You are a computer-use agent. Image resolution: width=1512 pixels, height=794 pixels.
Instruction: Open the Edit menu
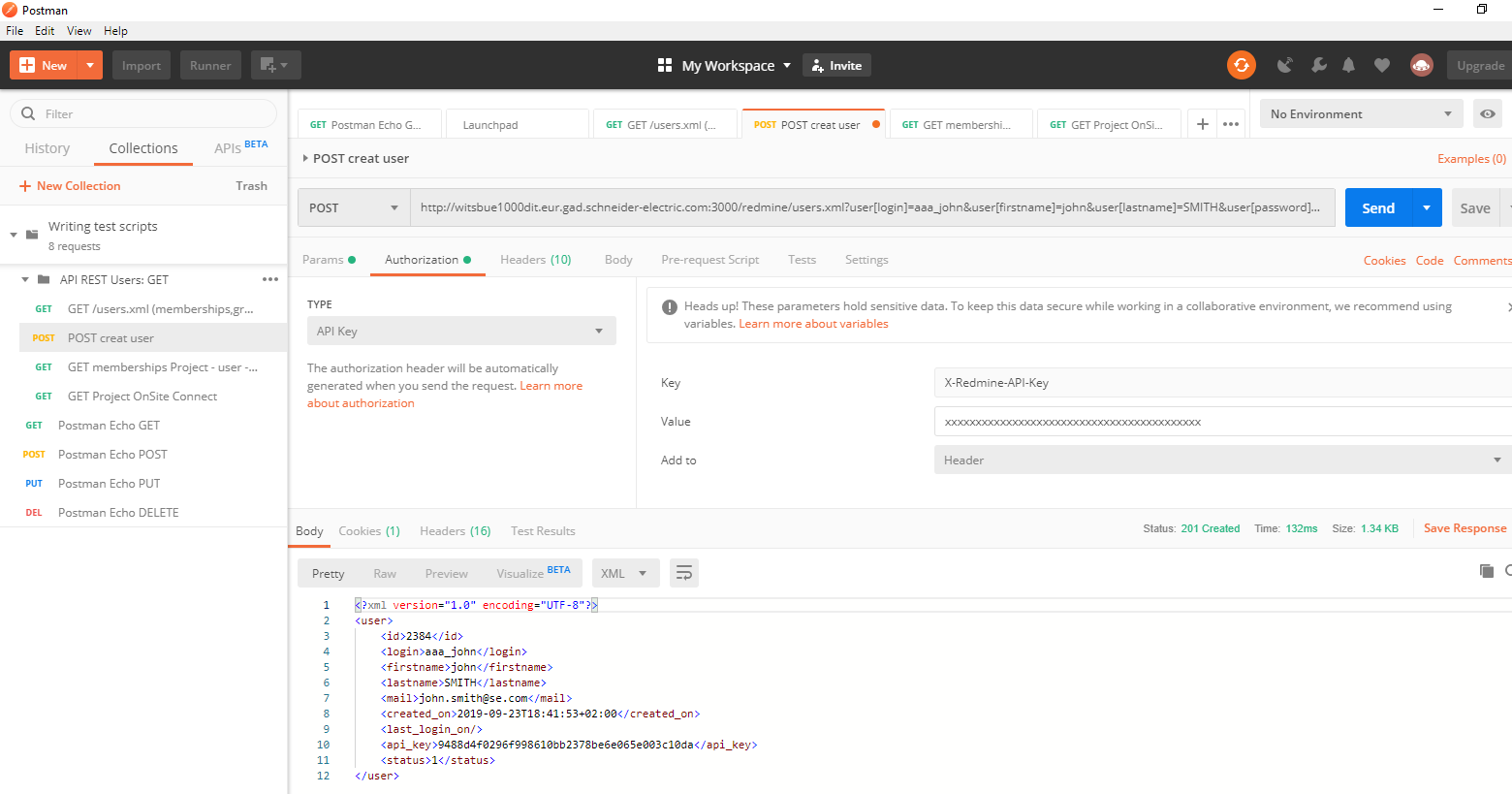(45, 31)
